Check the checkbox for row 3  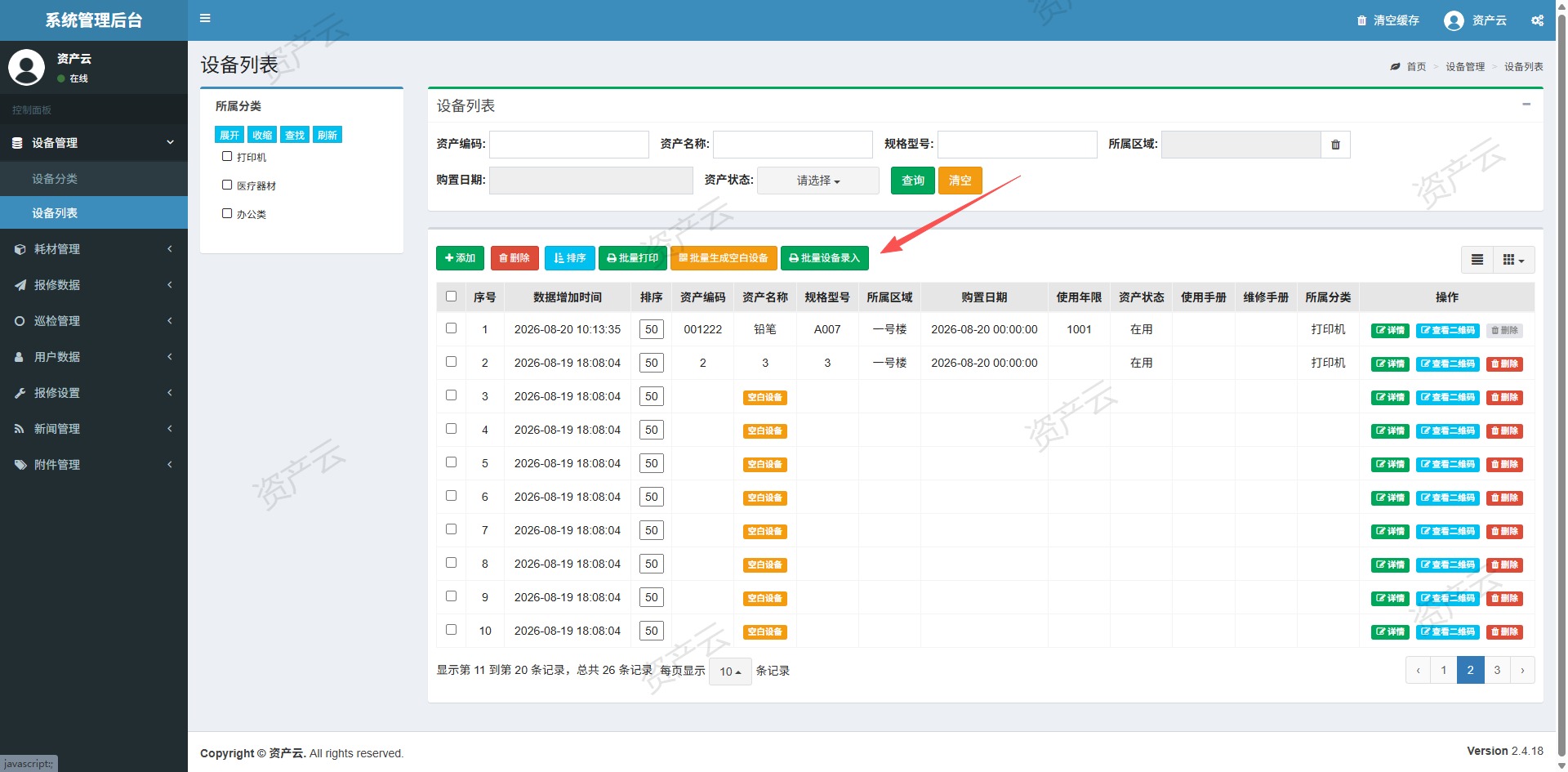tap(451, 395)
